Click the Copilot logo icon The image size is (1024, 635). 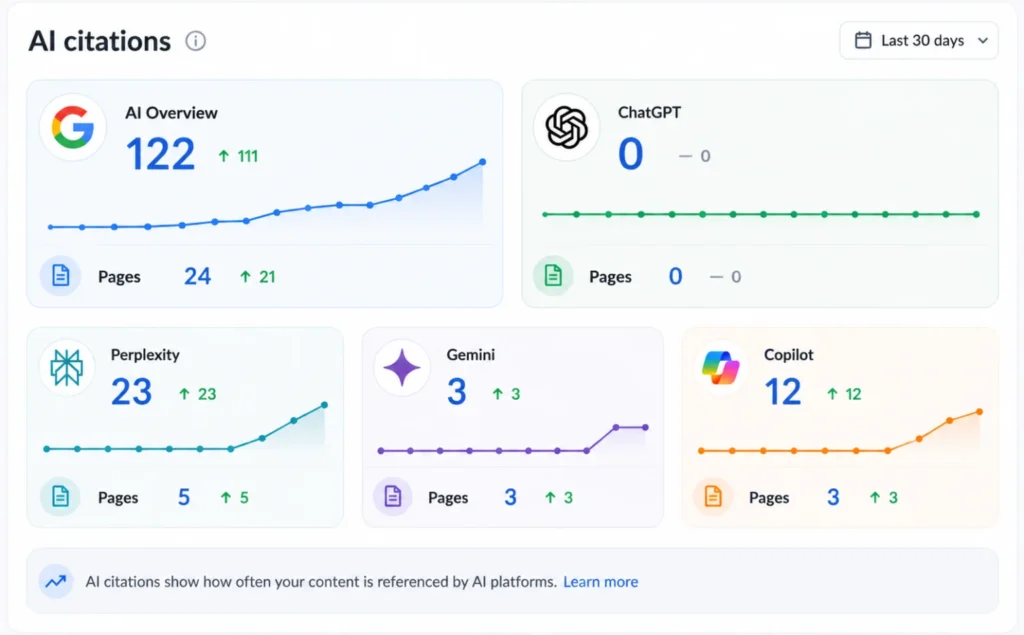[x=720, y=368]
